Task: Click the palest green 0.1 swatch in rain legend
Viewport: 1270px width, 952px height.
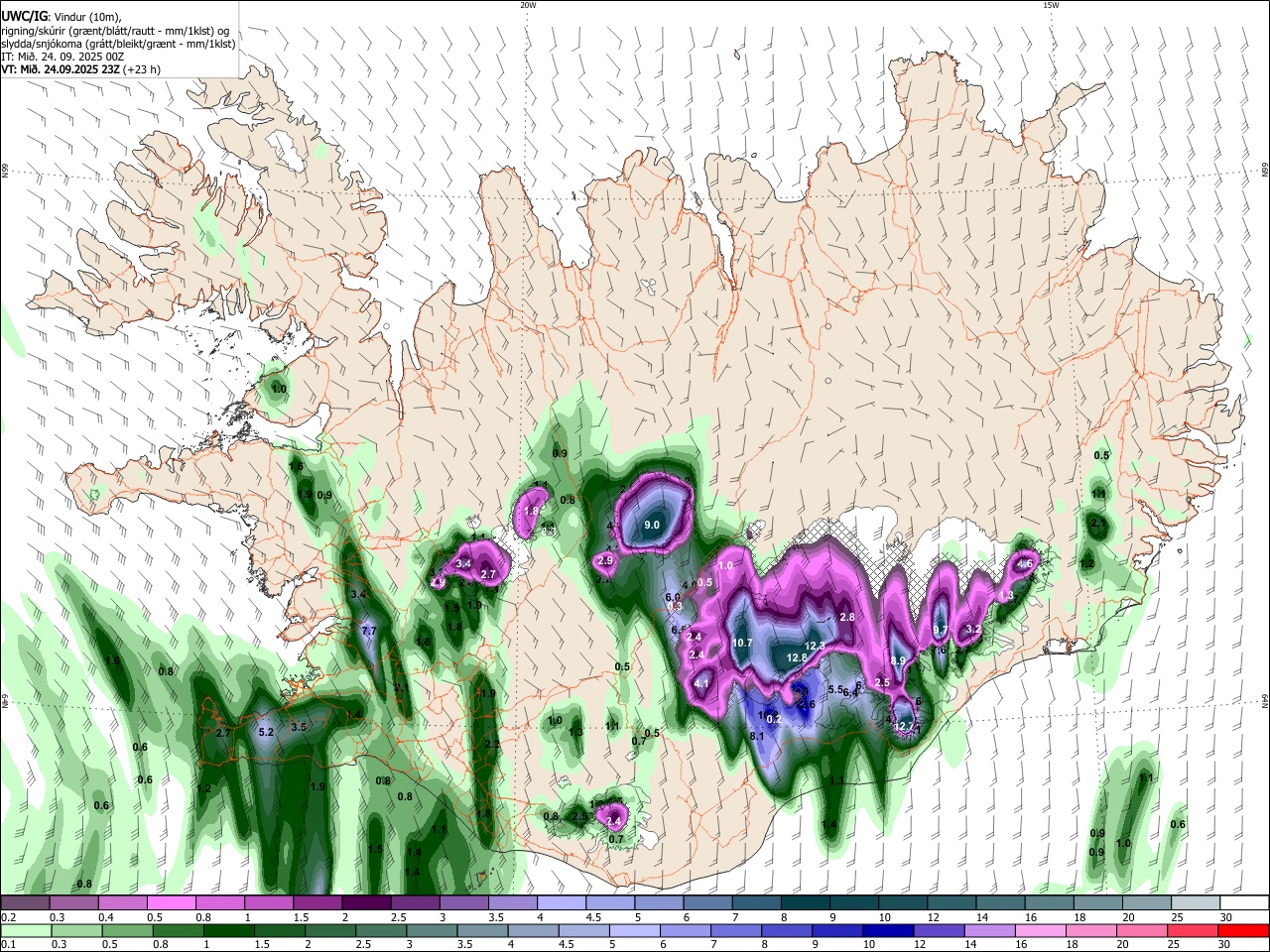Action: coord(25,930)
